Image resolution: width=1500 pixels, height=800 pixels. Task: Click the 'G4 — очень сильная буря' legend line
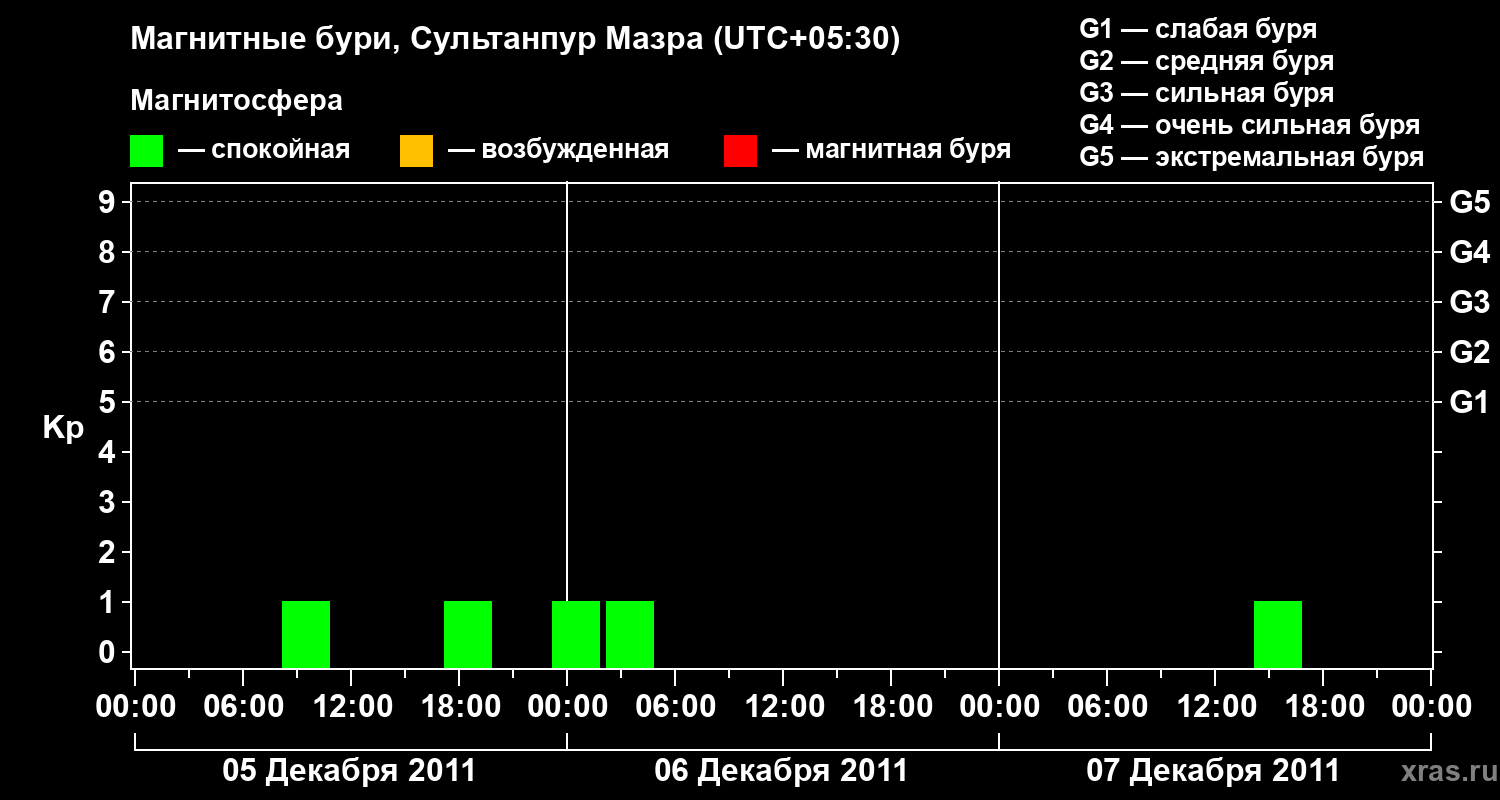1250,125
